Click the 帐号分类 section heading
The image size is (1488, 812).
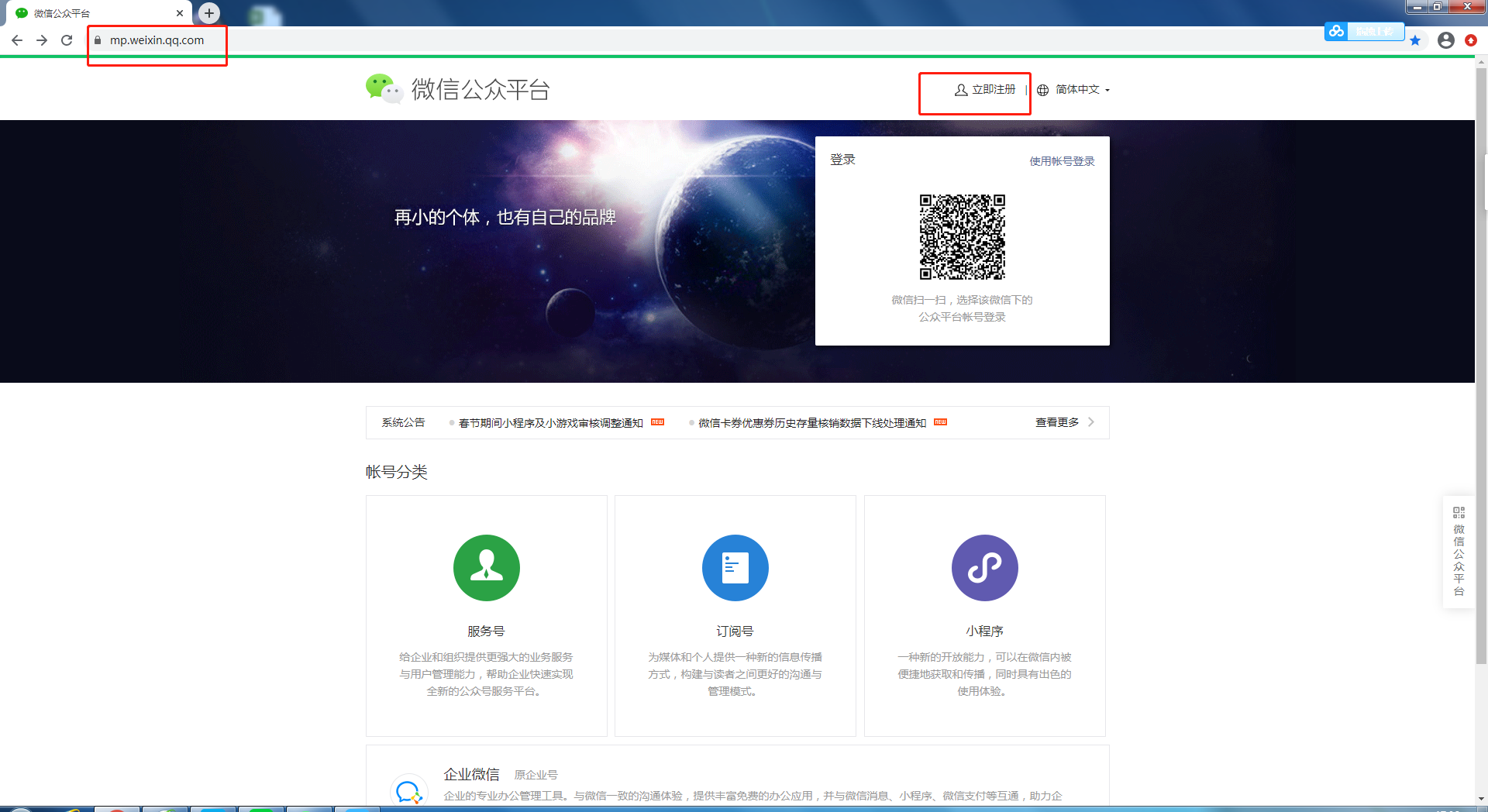397,472
